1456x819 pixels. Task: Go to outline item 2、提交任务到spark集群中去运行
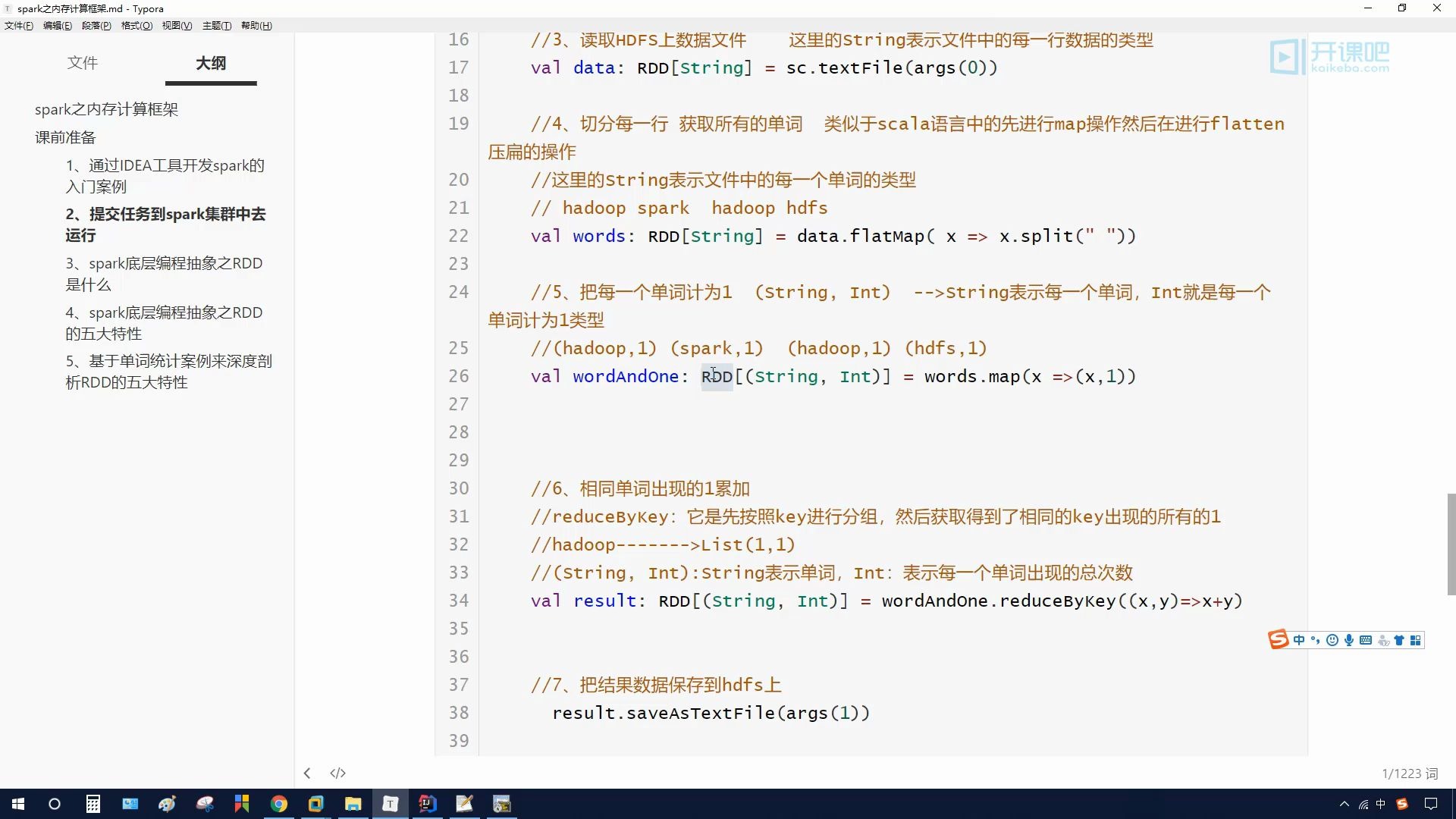pos(165,224)
